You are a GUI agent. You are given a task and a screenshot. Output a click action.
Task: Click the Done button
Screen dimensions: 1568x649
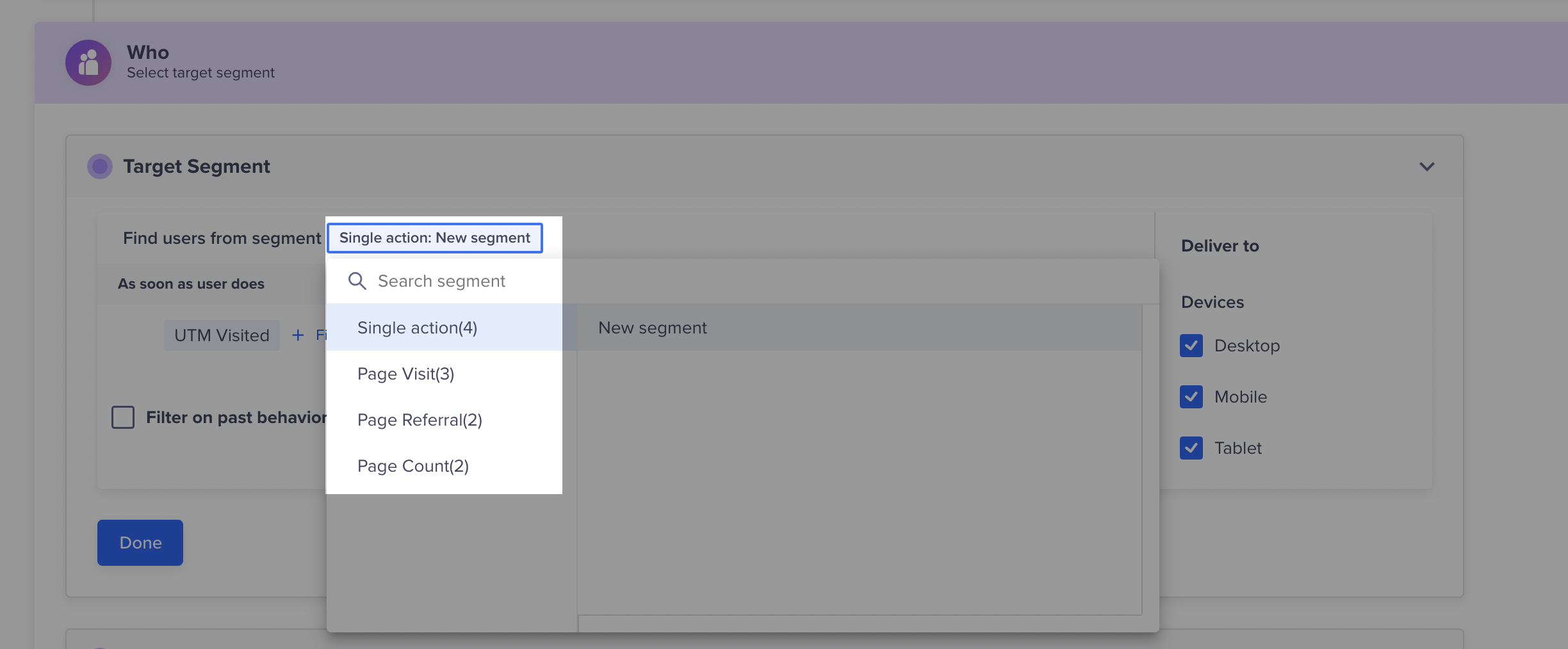point(140,543)
